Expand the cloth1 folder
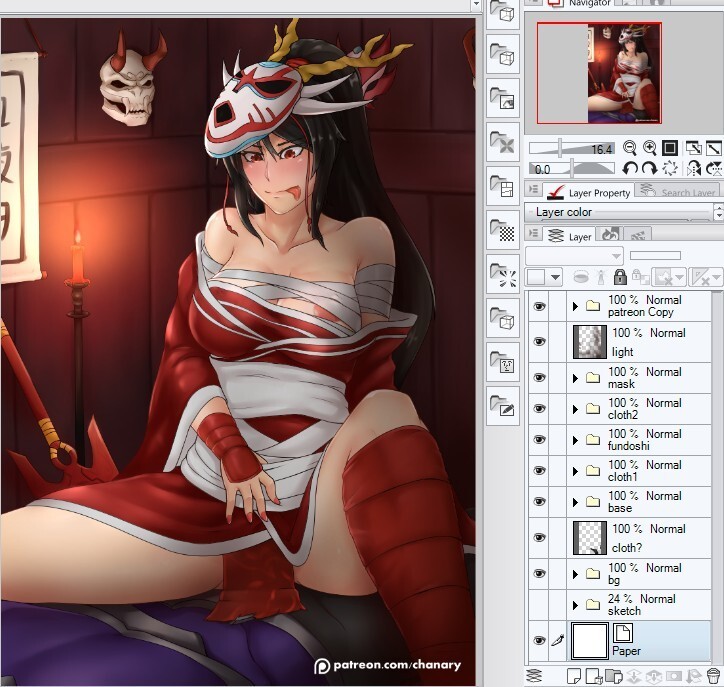Viewport: 724px width, 687px height. point(575,471)
